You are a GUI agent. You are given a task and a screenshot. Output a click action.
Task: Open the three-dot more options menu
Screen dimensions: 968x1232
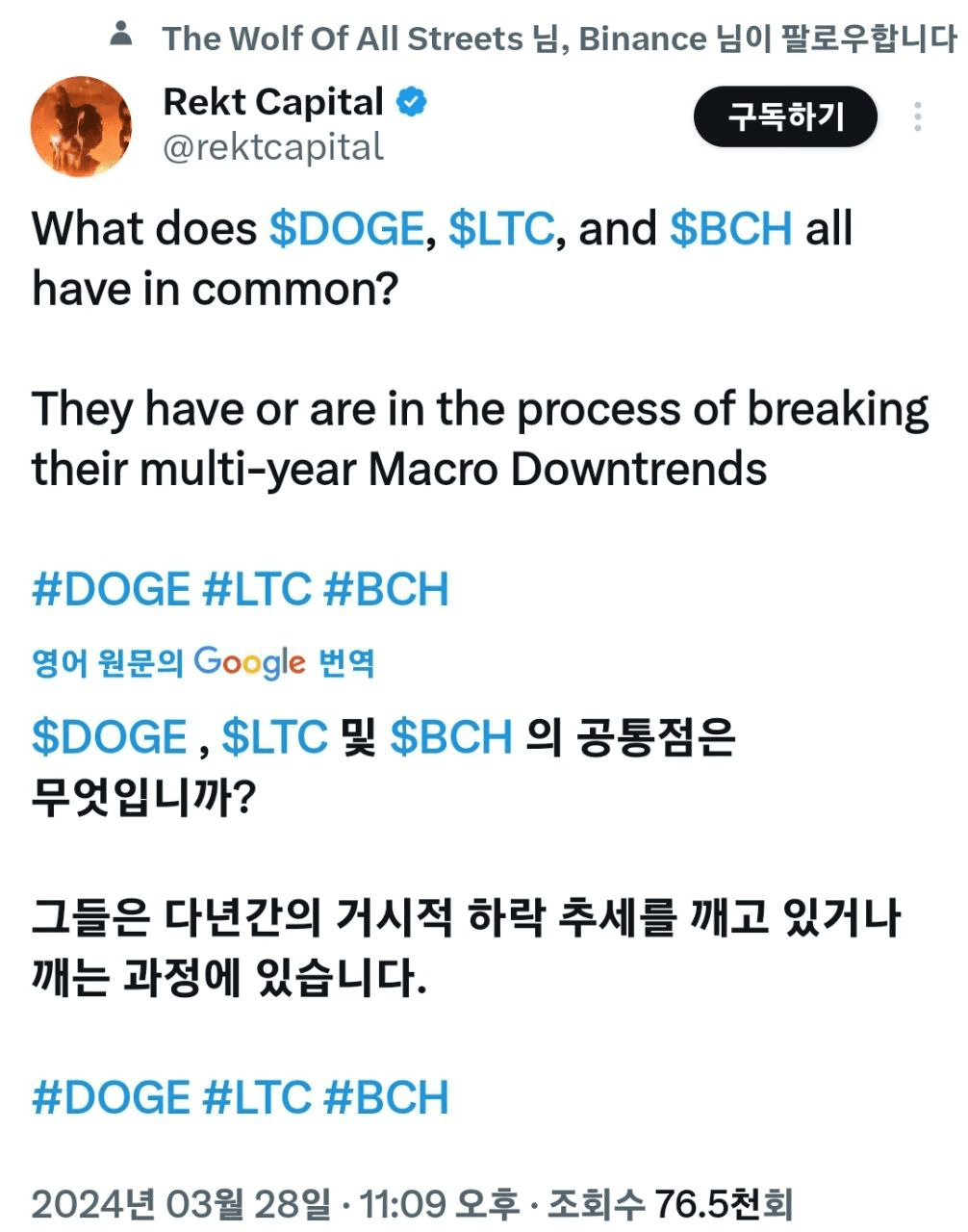(x=918, y=117)
